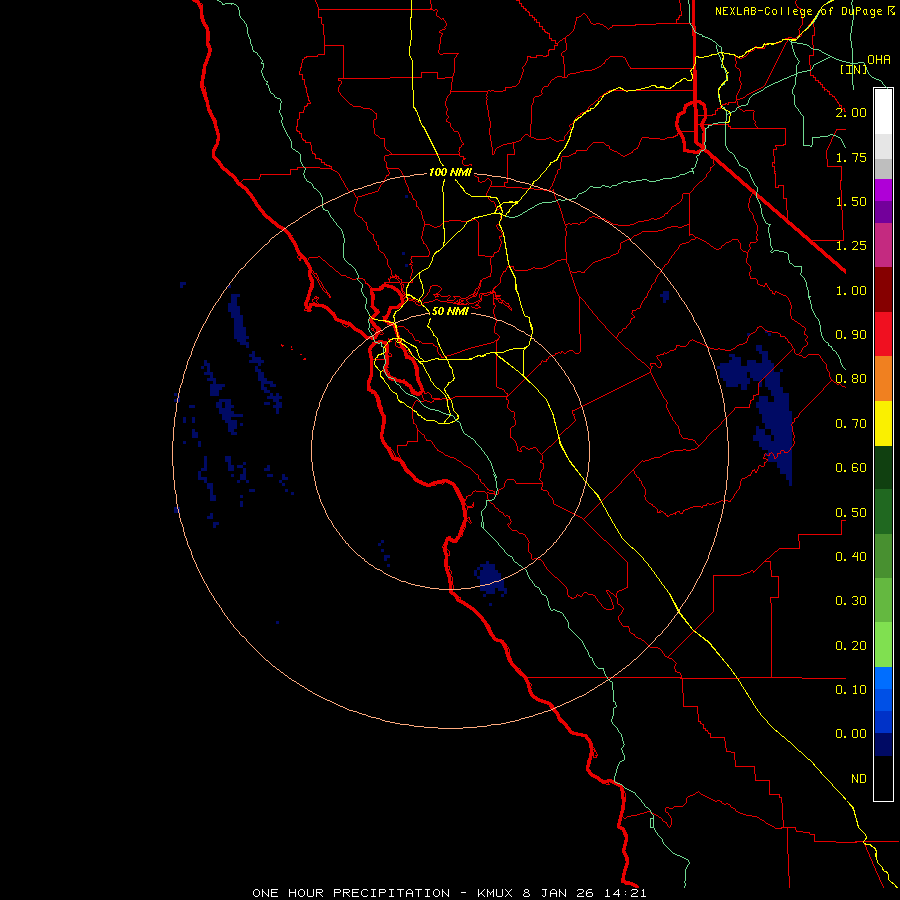Image resolution: width=900 pixels, height=900 pixels.
Task: Click the 1.75 legend value
Action: click(851, 157)
